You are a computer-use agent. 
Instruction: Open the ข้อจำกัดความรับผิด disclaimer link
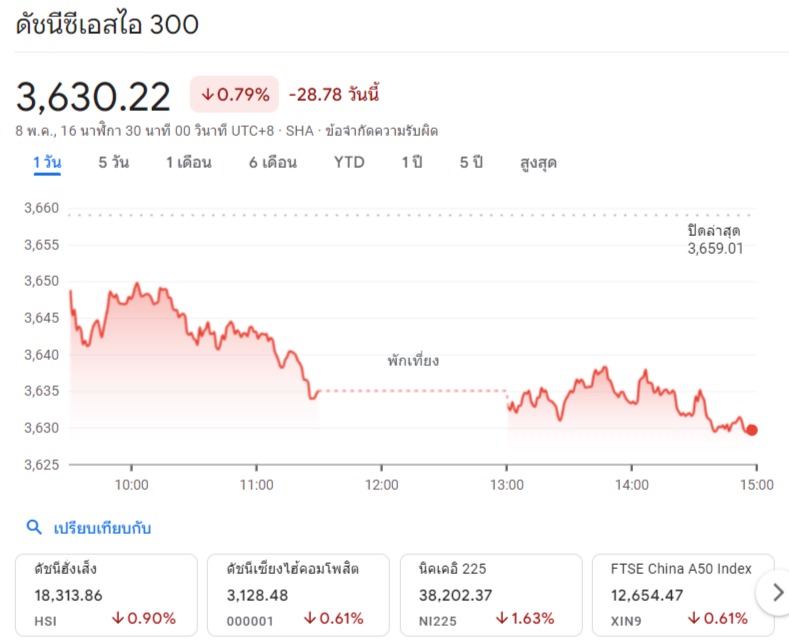382,131
